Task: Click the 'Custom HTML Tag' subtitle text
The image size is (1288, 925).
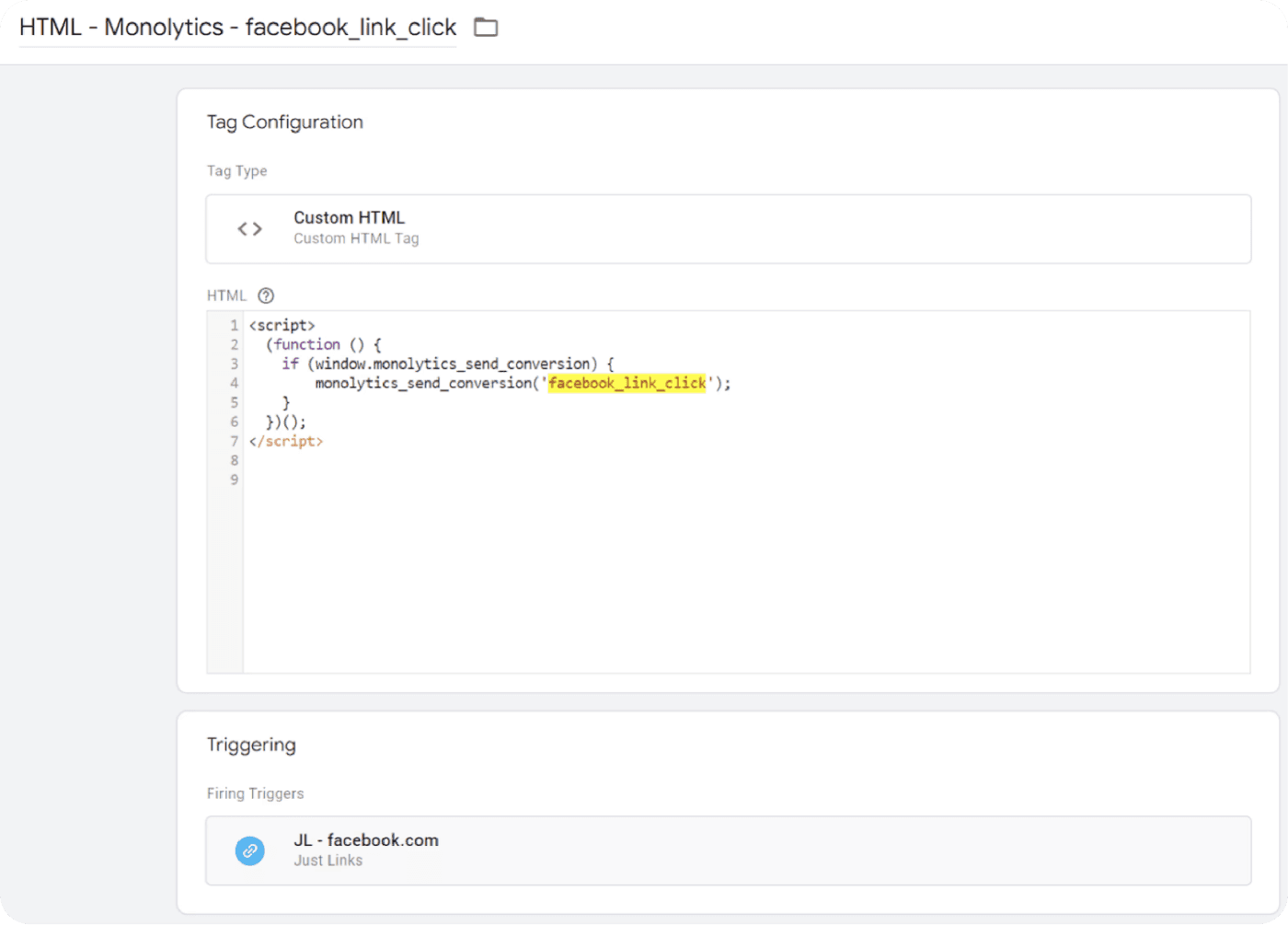Action: pyautogui.click(x=356, y=238)
